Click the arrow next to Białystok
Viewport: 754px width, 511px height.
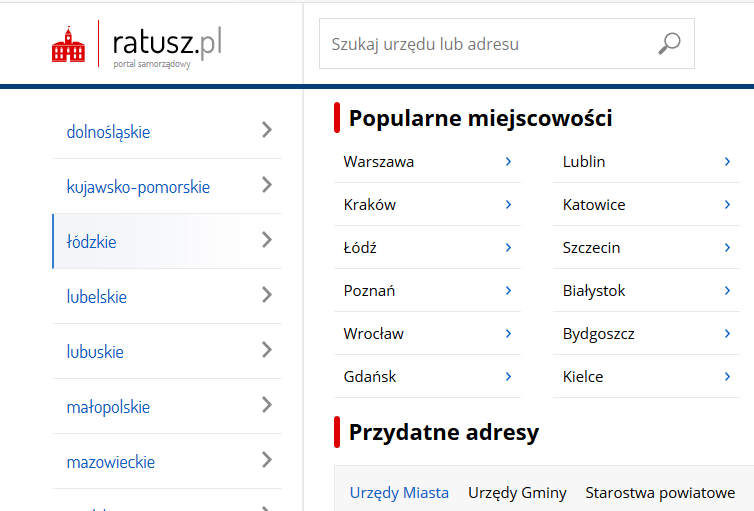[x=727, y=290]
